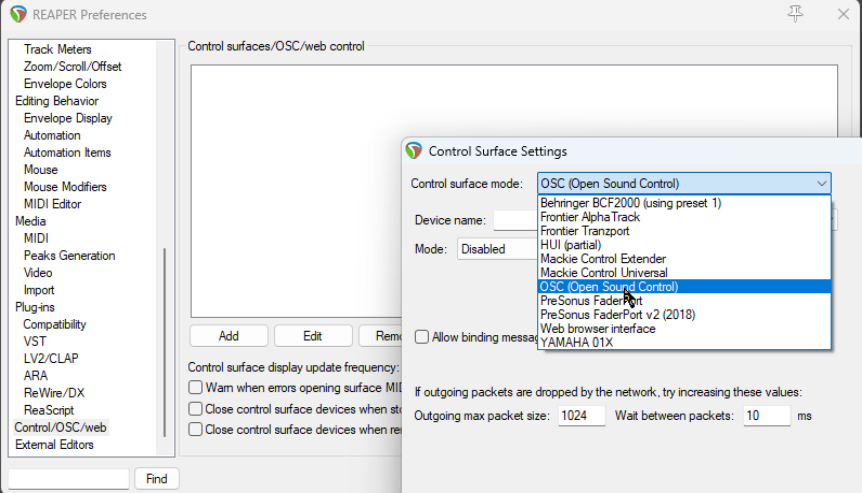Focus the Device name field

(x=515, y=220)
